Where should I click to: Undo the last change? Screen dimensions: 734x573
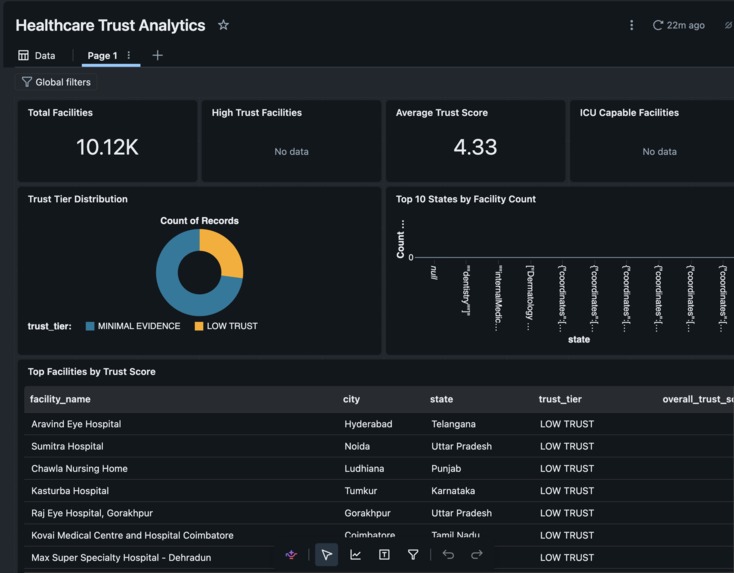coord(448,555)
